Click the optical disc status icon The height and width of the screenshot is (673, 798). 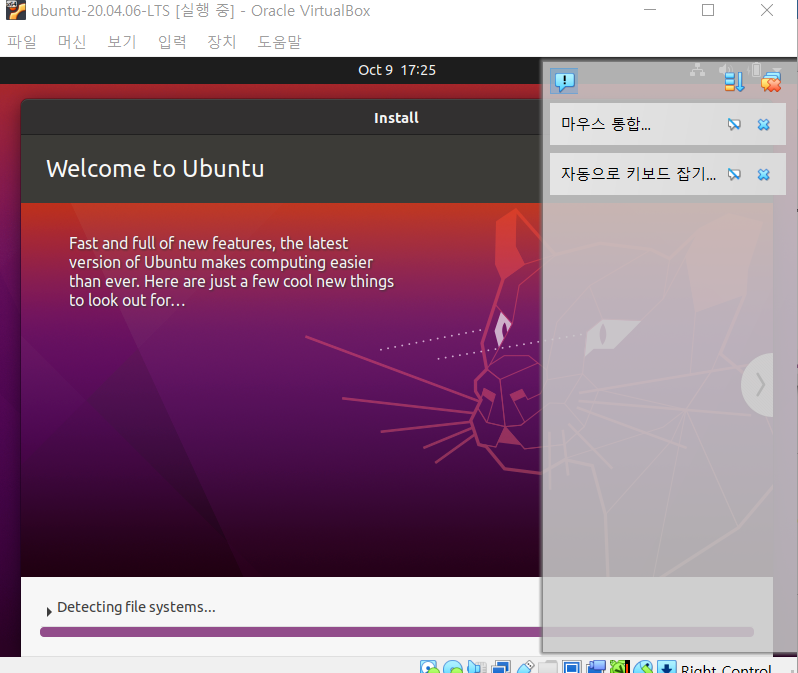pyautogui.click(x=452, y=667)
